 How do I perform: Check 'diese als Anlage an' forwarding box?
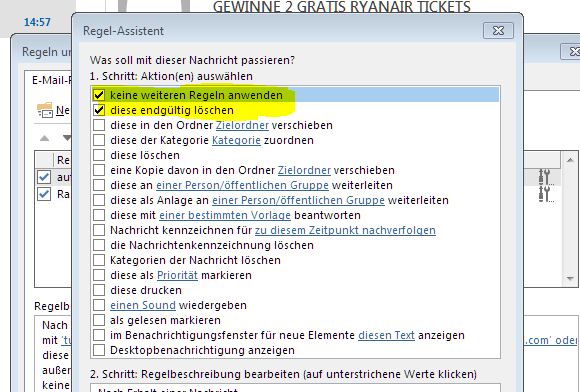tap(99, 200)
